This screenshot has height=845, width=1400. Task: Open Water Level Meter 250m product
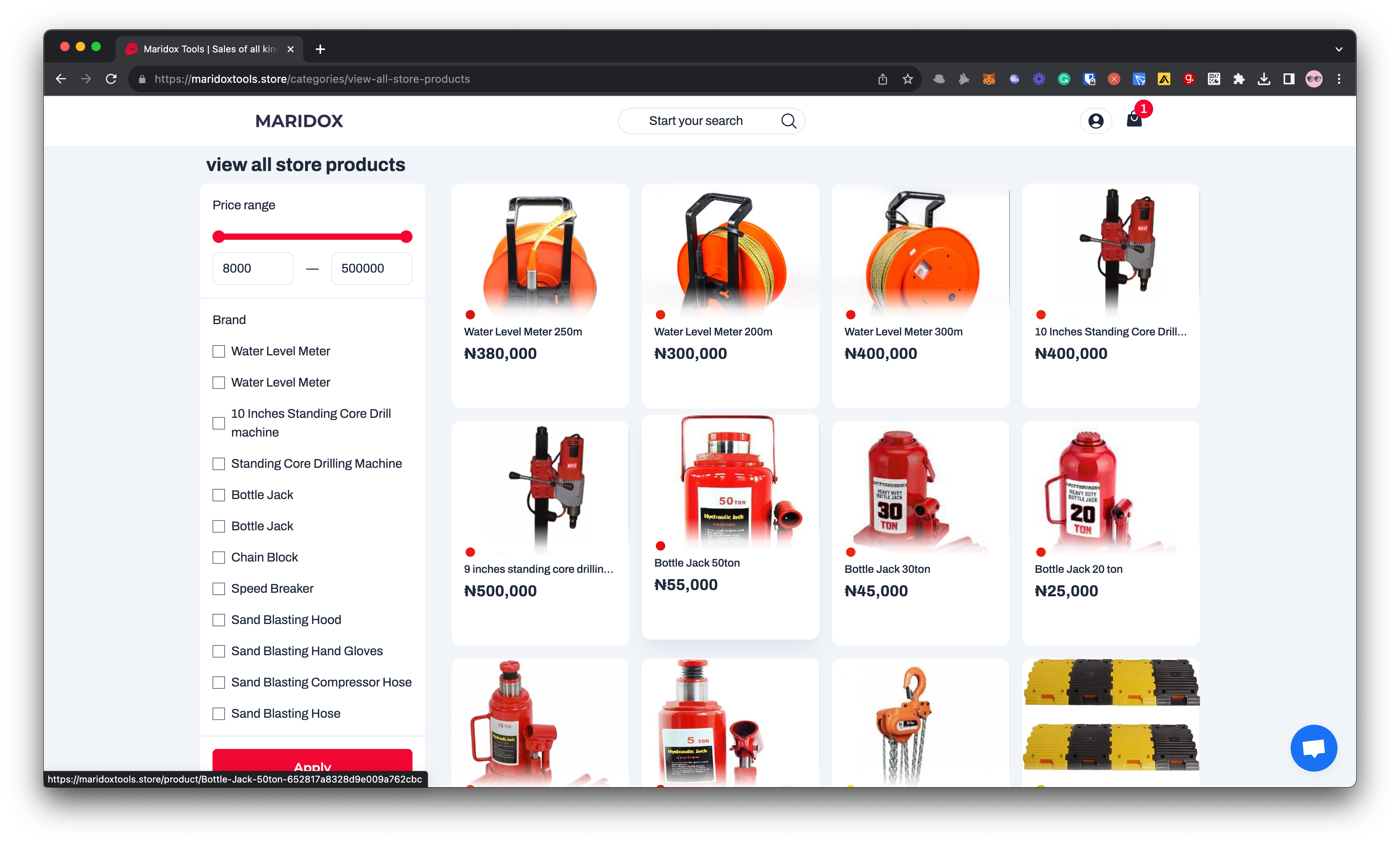tap(540, 295)
